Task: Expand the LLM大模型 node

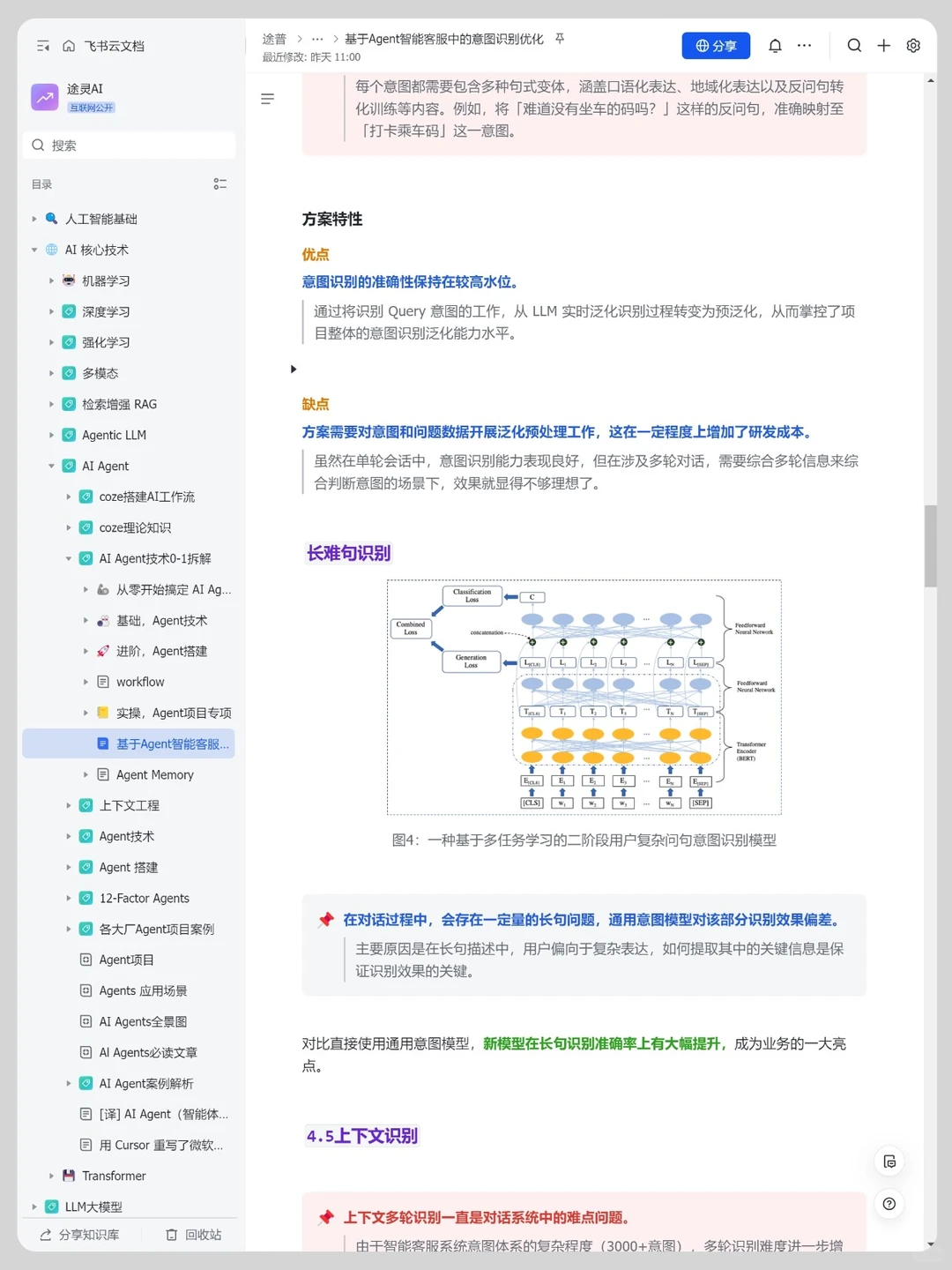Action: tap(34, 1206)
